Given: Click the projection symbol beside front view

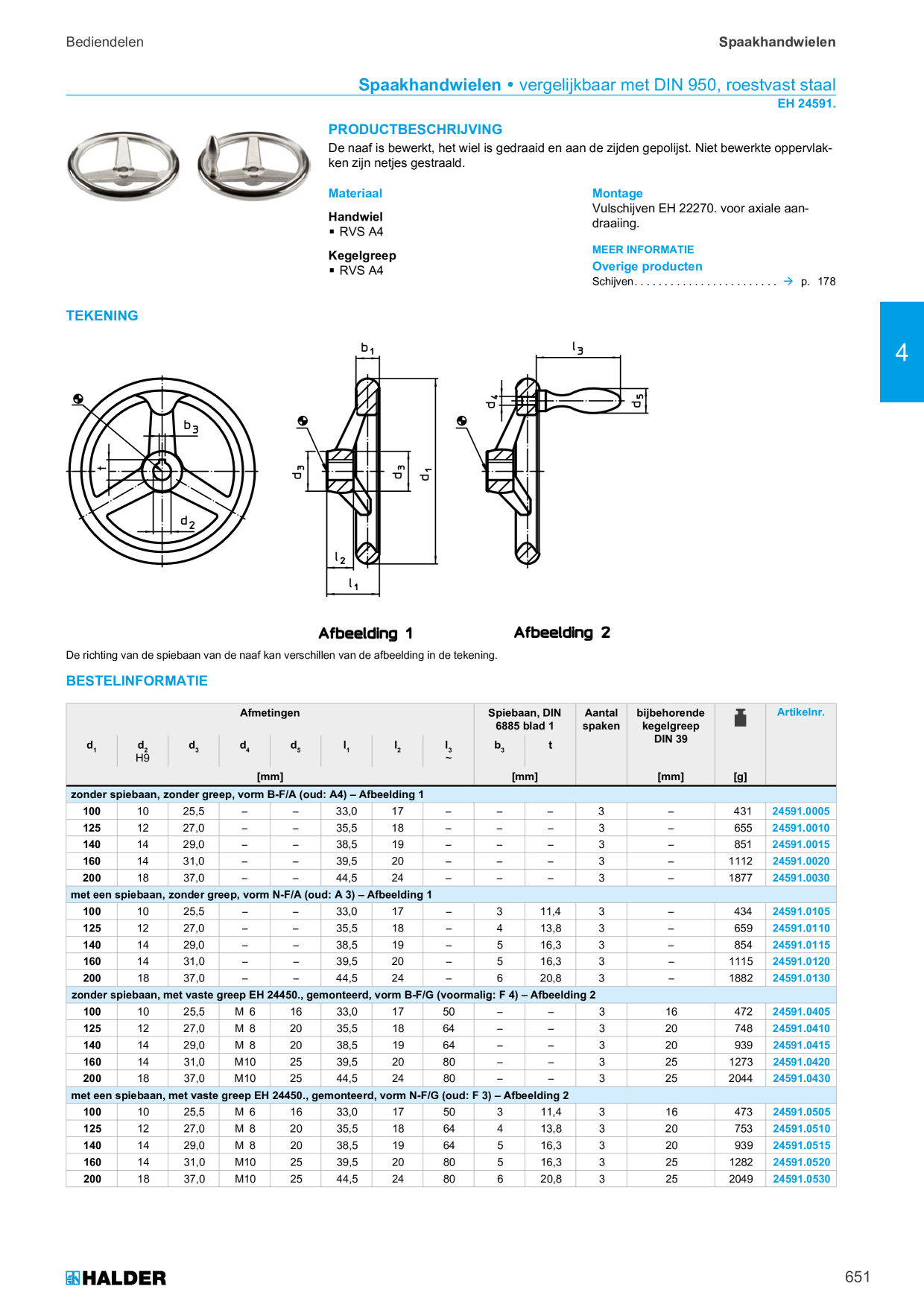Looking at the screenshot, I should coord(77,399).
